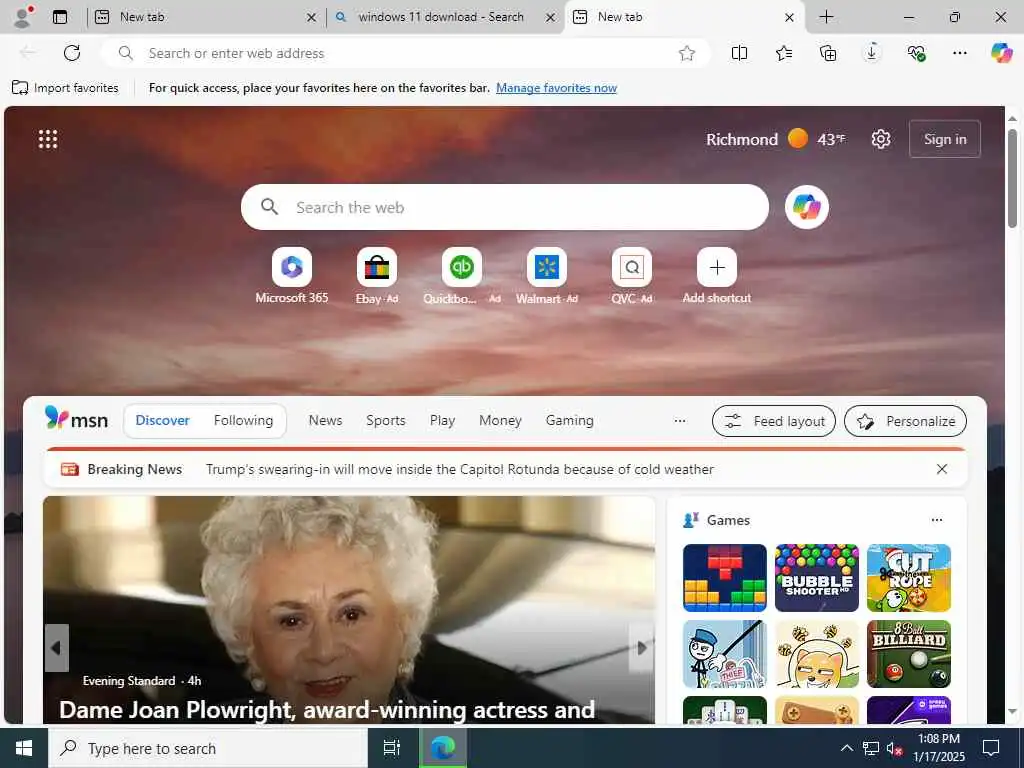Show next story in carousel
This screenshot has height=768, width=1024.
(x=641, y=648)
